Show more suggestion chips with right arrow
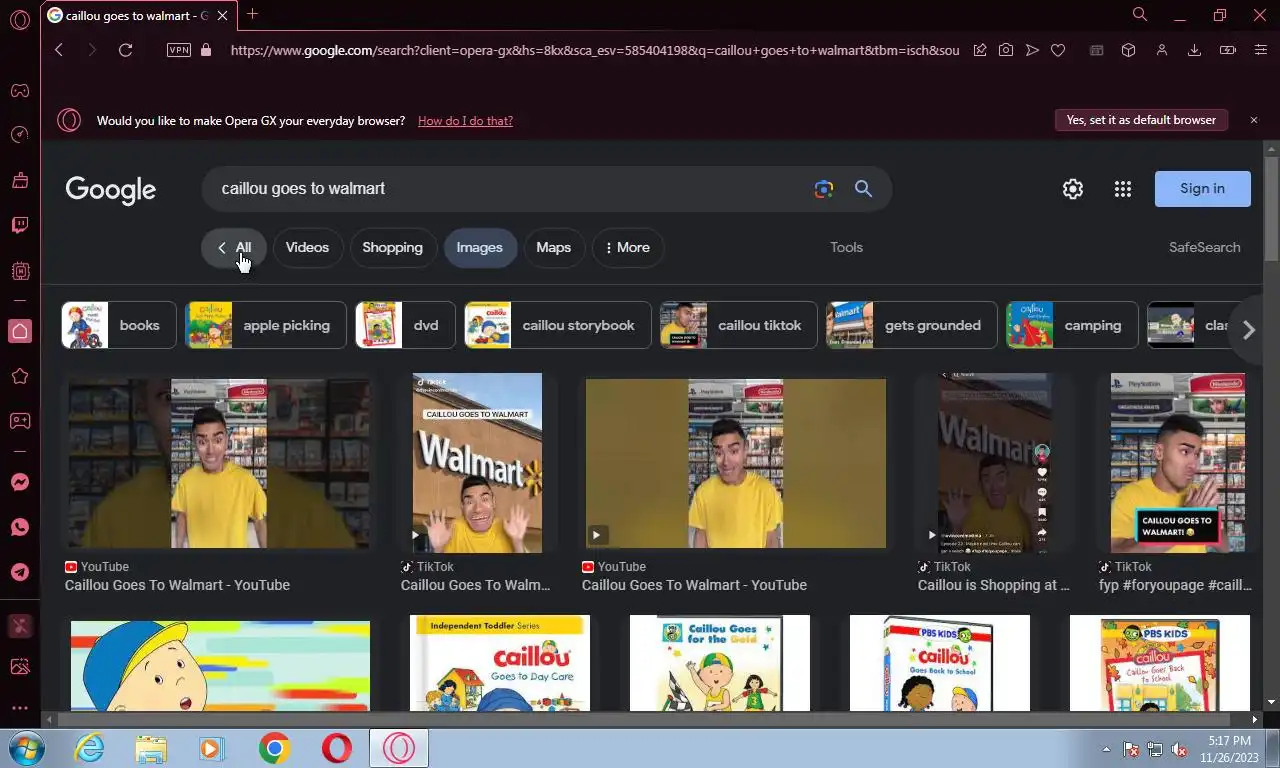1280x768 pixels. tap(1248, 330)
